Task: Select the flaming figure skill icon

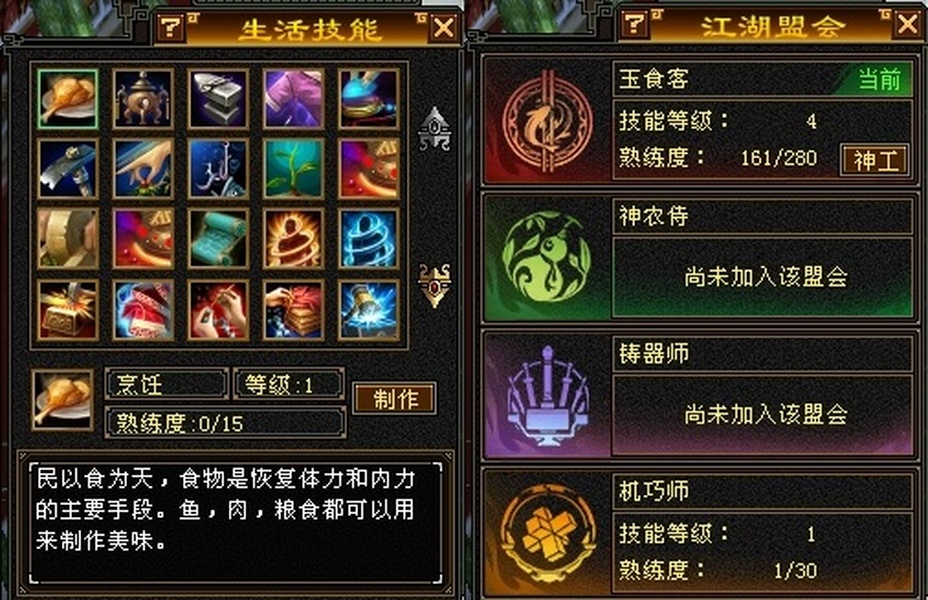Action: click(294, 238)
